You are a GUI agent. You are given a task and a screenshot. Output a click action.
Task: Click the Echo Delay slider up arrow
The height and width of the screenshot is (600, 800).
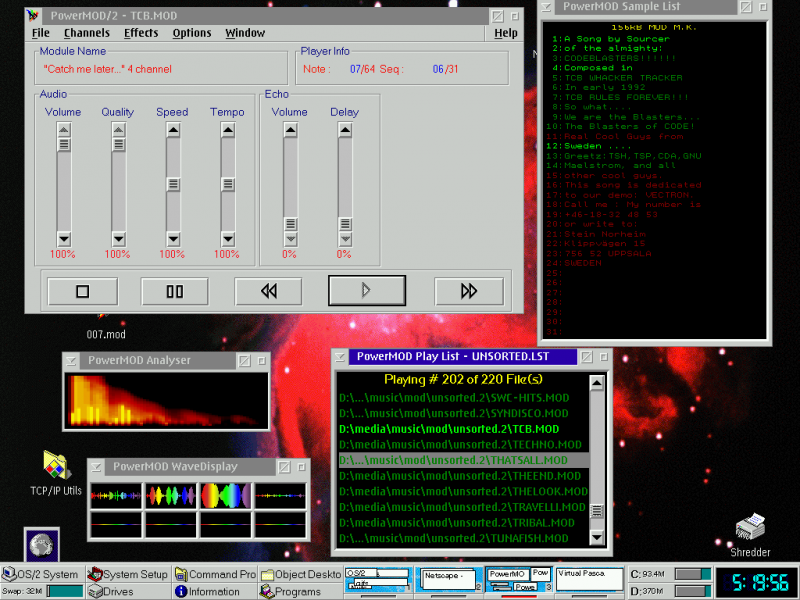tap(345, 131)
